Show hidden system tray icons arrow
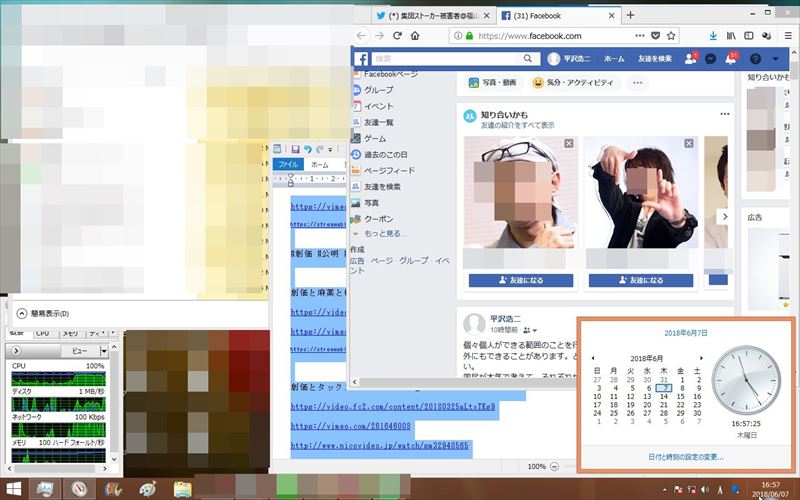This screenshot has width=800, height=500. pyautogui.click(x=665, y=490)
